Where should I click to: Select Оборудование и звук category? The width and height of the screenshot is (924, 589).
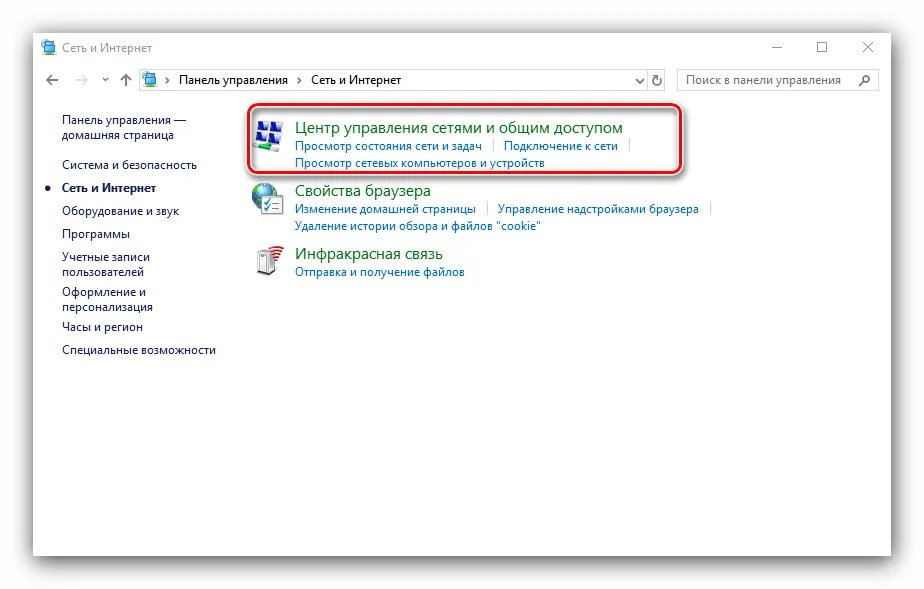tap(120, 211)
